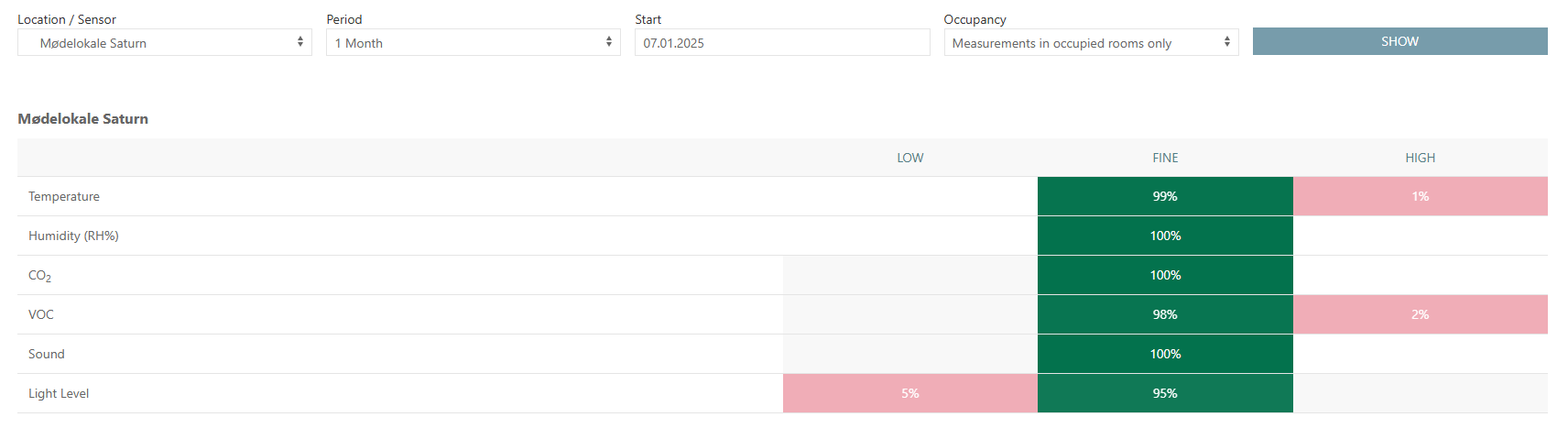The width and height of the screenshot is (1568, 428).
Task: Click the VOC HIGH 2% cell
Action: coord(1421,314)
